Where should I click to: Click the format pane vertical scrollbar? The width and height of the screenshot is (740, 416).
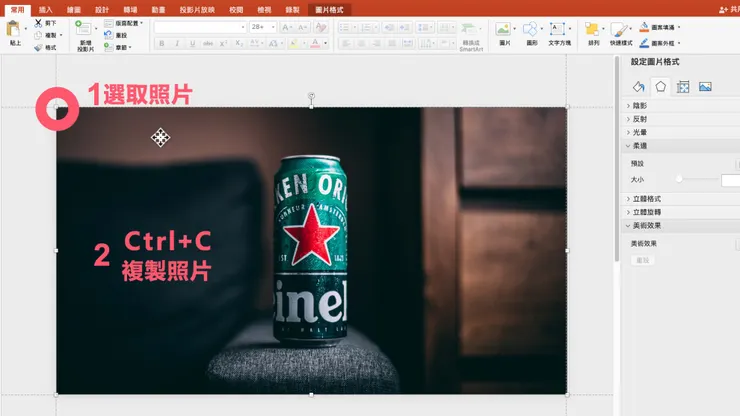pyautogui.click(x=616, y=158)
